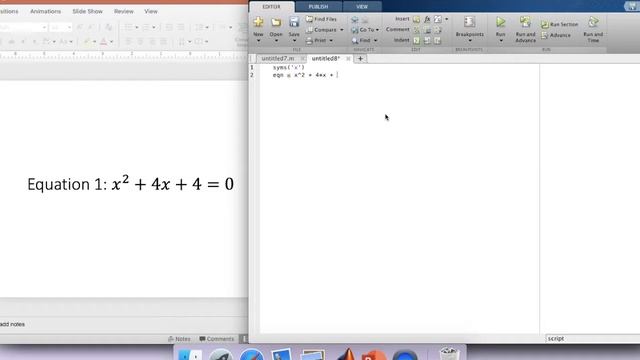Click the Breakpoints icon
640x360 pixels.
pos(469,22)
